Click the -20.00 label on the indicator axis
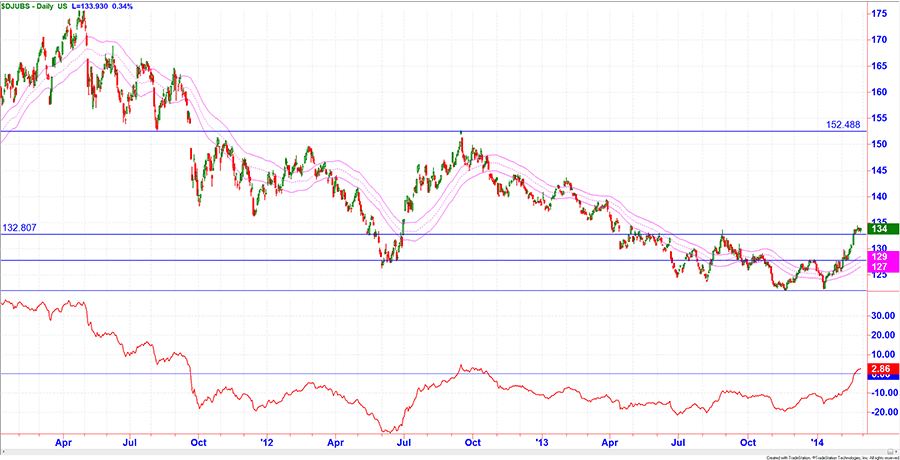 pos(883,412)
